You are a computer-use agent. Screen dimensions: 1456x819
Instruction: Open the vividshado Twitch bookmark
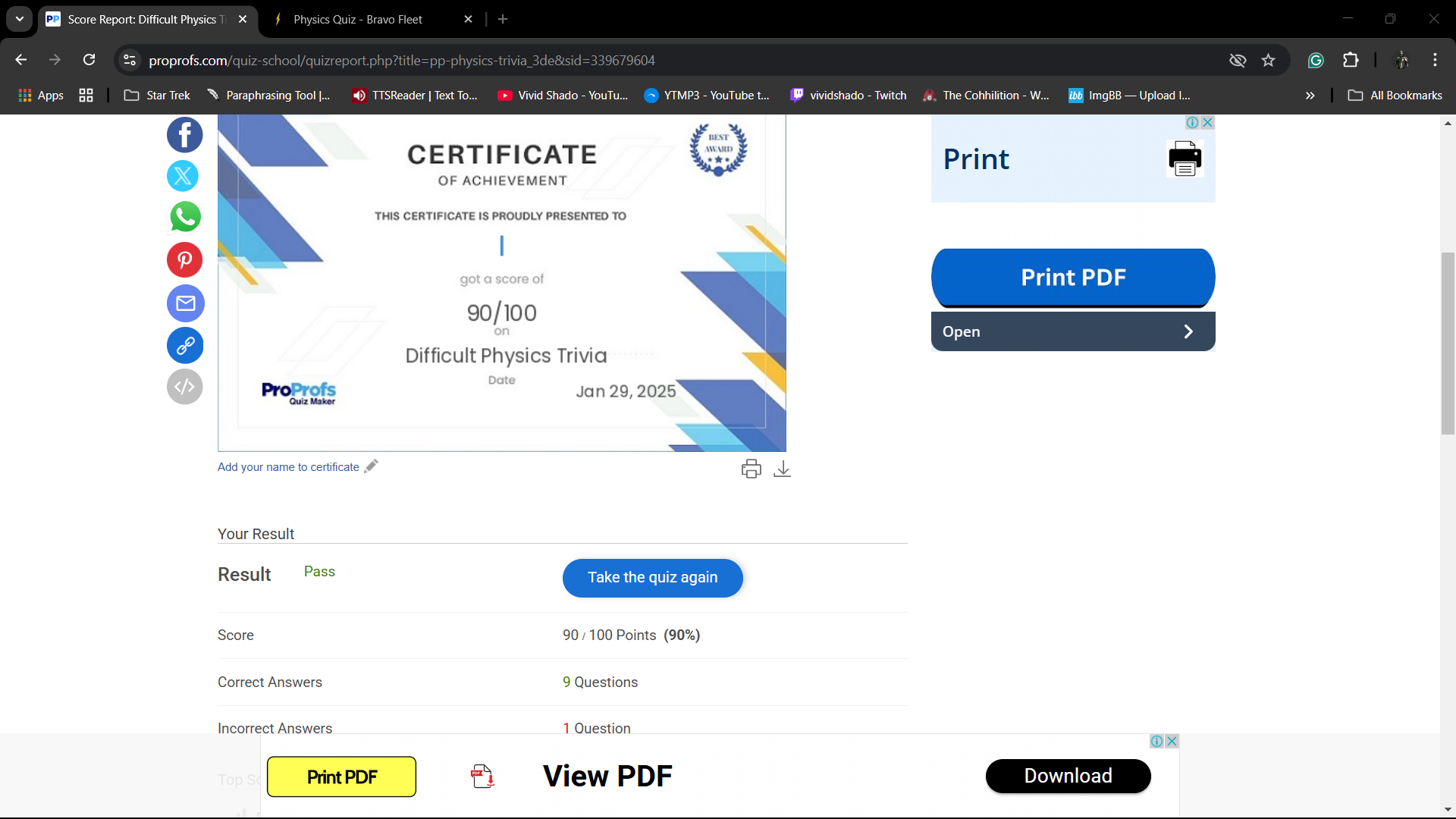coord(849,95)
